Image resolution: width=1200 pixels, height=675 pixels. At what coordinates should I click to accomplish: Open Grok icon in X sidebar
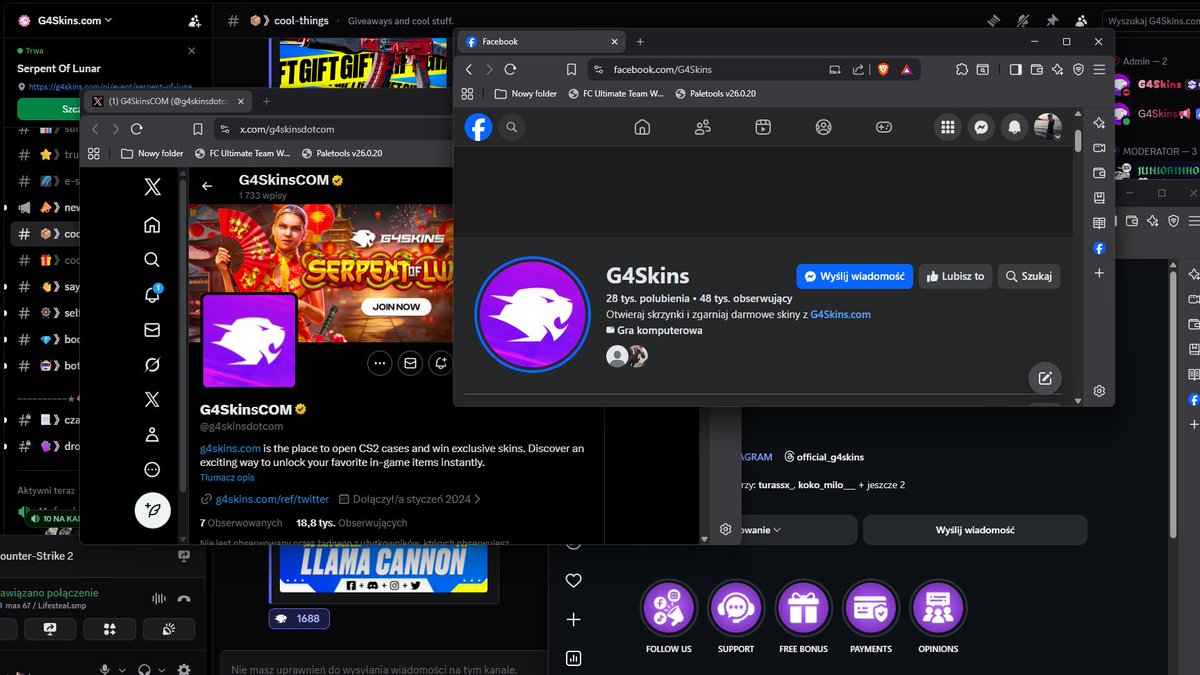[152, 364]
